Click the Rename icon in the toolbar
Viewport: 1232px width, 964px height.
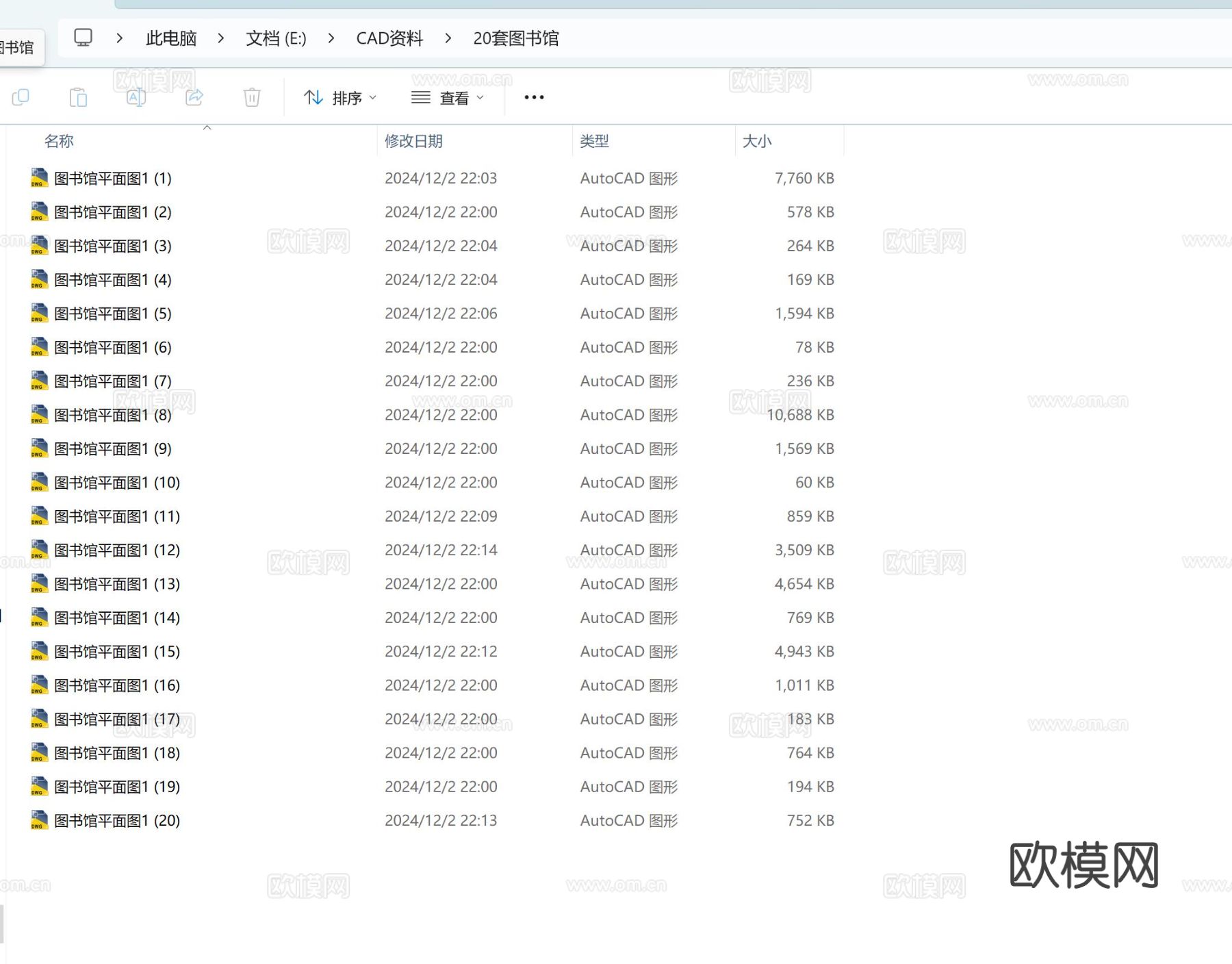tap(136, 97)
